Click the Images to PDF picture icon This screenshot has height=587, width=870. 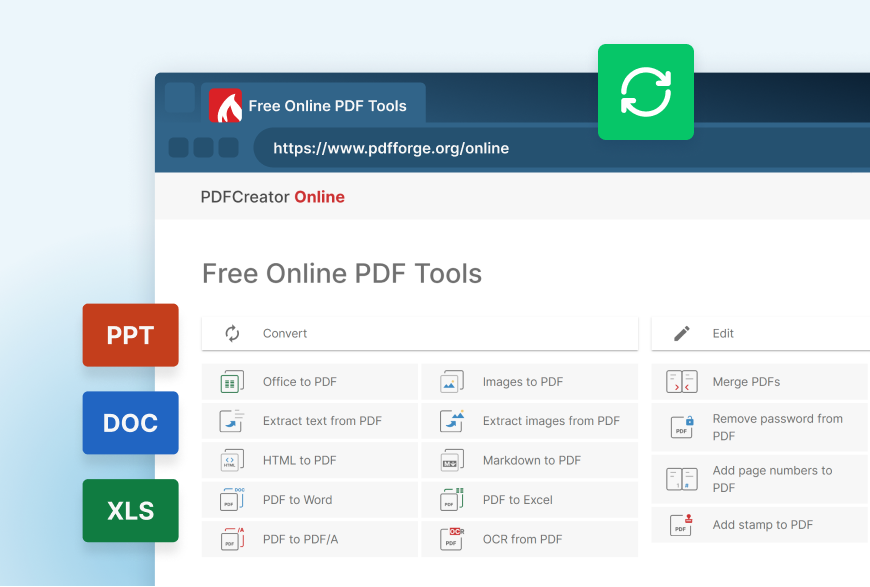452,382
